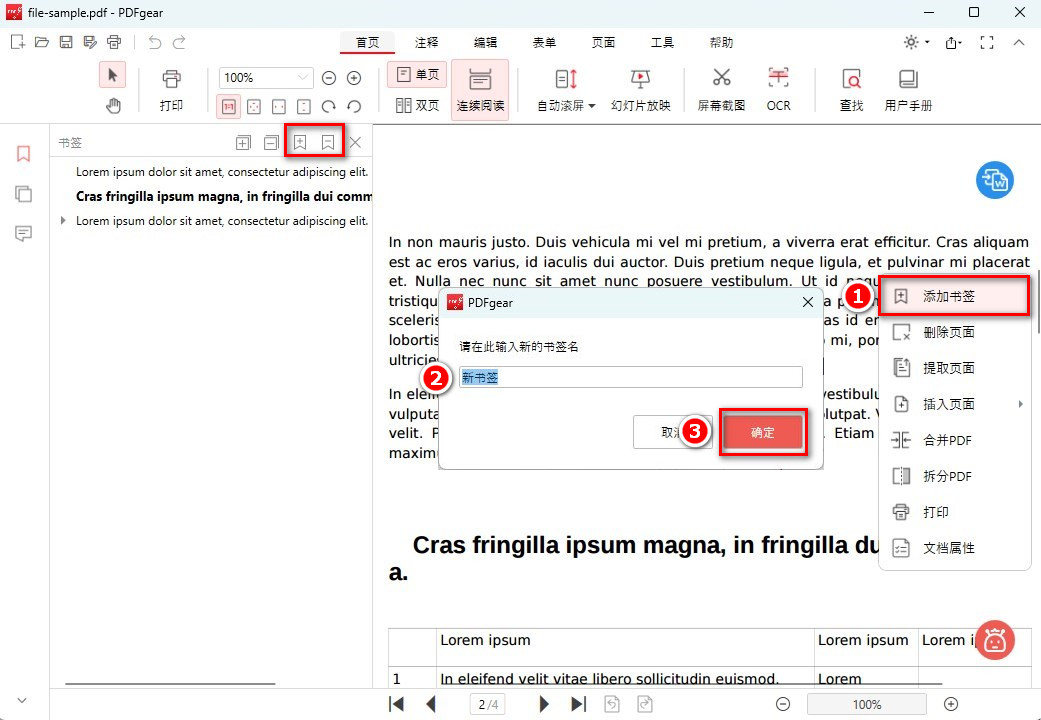Open the 100% zoom dropdown in ribbon

(266, 78)
